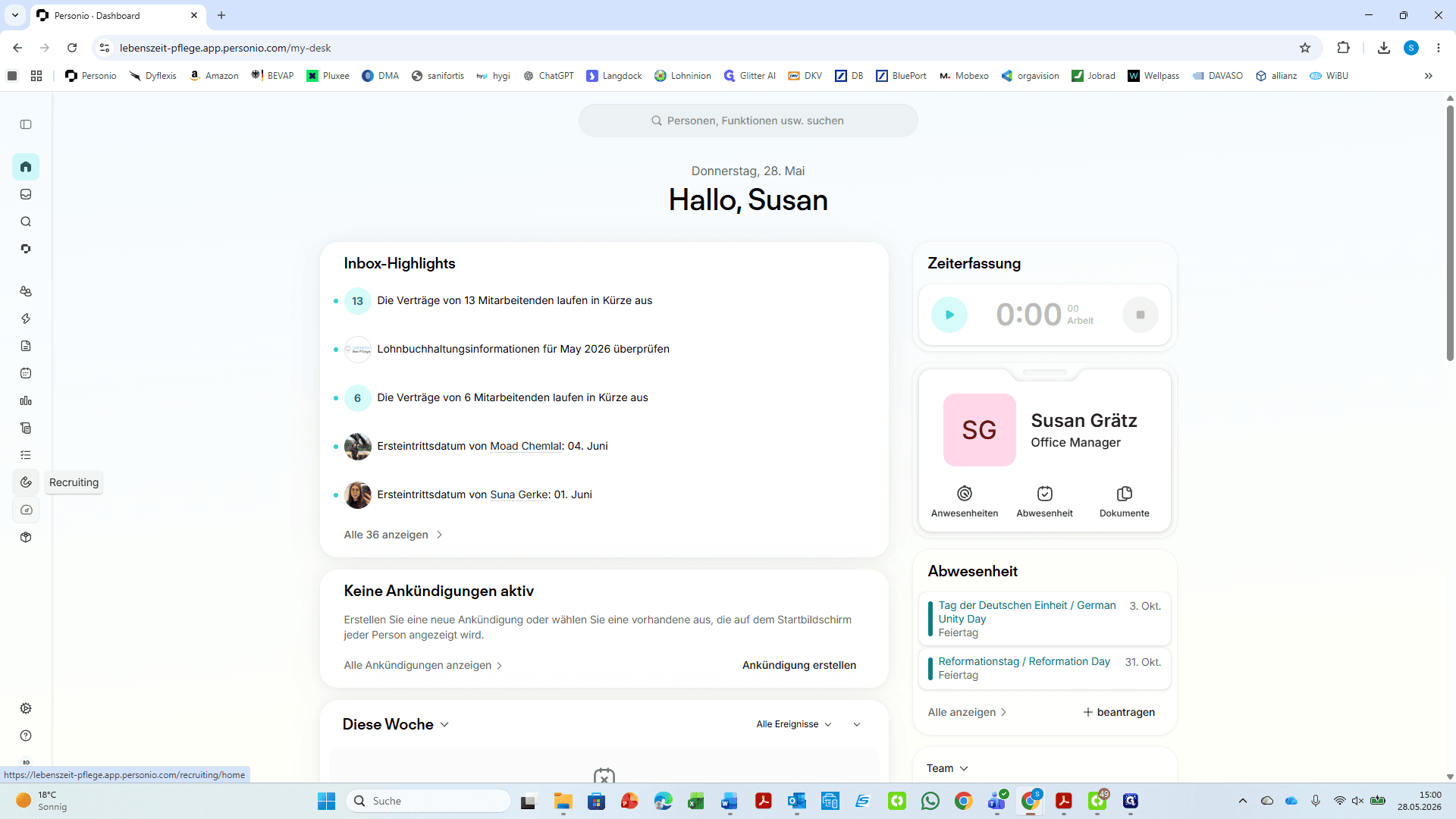Viewport: 1456px width, 819px height.
Task: Open the calendar icon in the sidebar
Action: click(26, 373)
